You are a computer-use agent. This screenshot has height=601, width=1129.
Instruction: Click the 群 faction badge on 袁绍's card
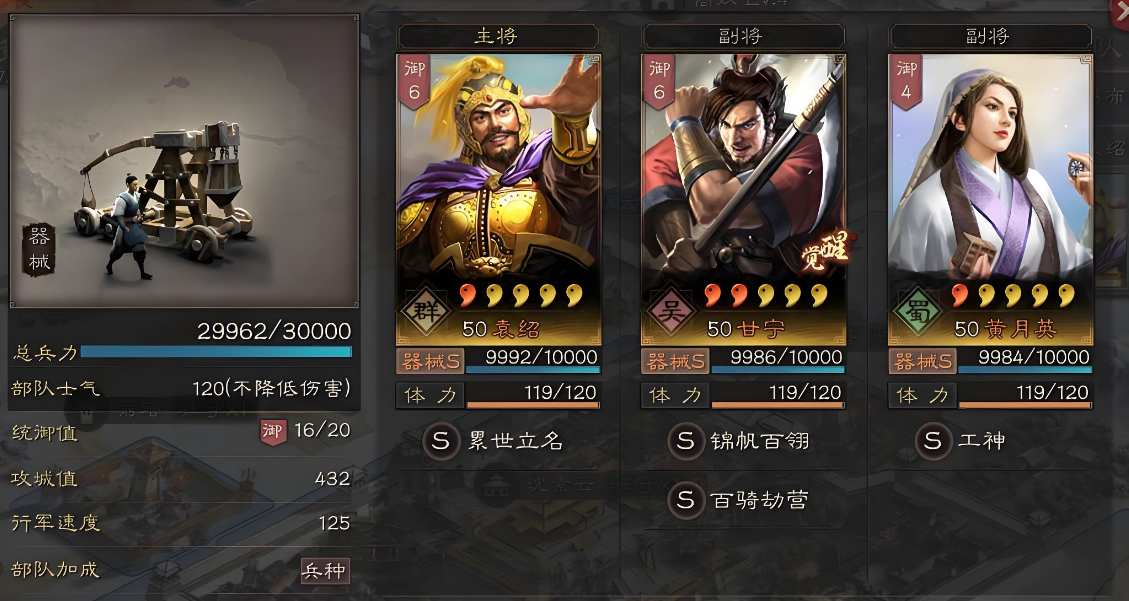click(426, 312)
